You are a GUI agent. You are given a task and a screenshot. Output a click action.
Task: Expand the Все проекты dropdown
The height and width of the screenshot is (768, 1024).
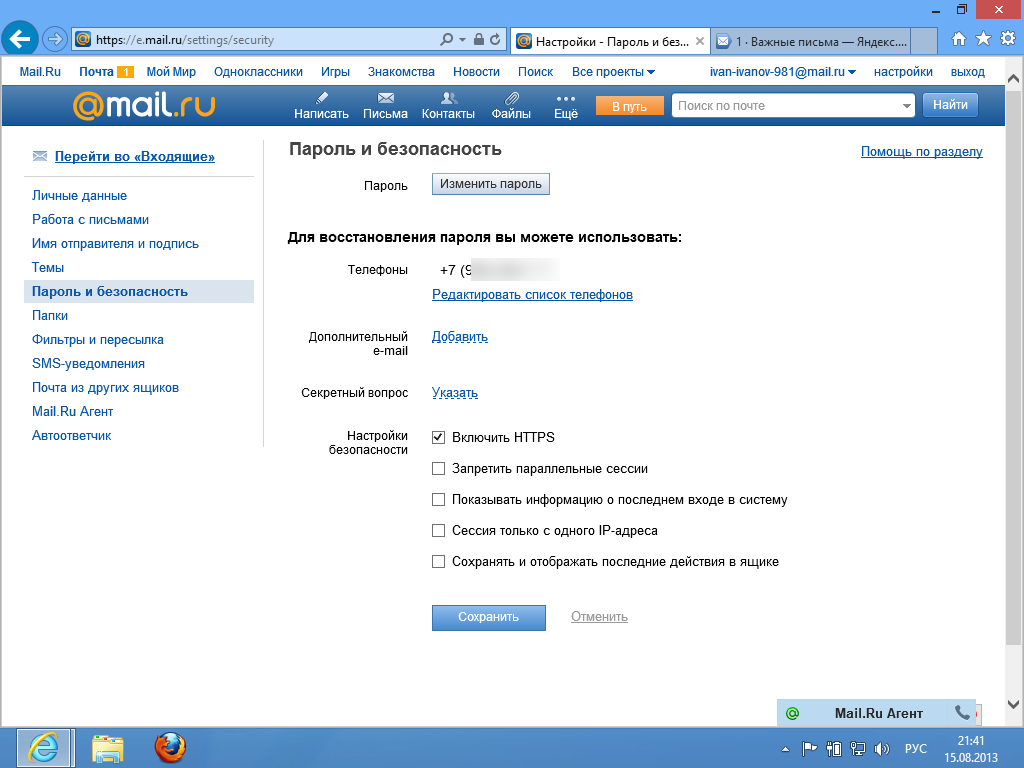point(613,72)
